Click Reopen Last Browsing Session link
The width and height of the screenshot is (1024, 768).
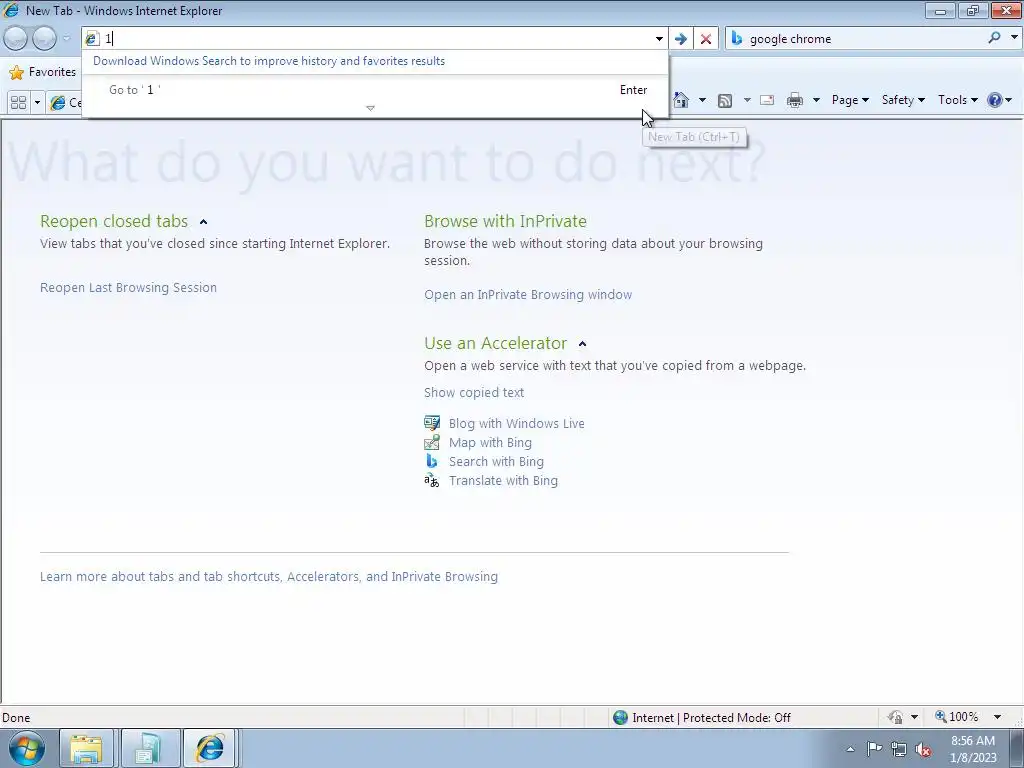click(128, 287)
